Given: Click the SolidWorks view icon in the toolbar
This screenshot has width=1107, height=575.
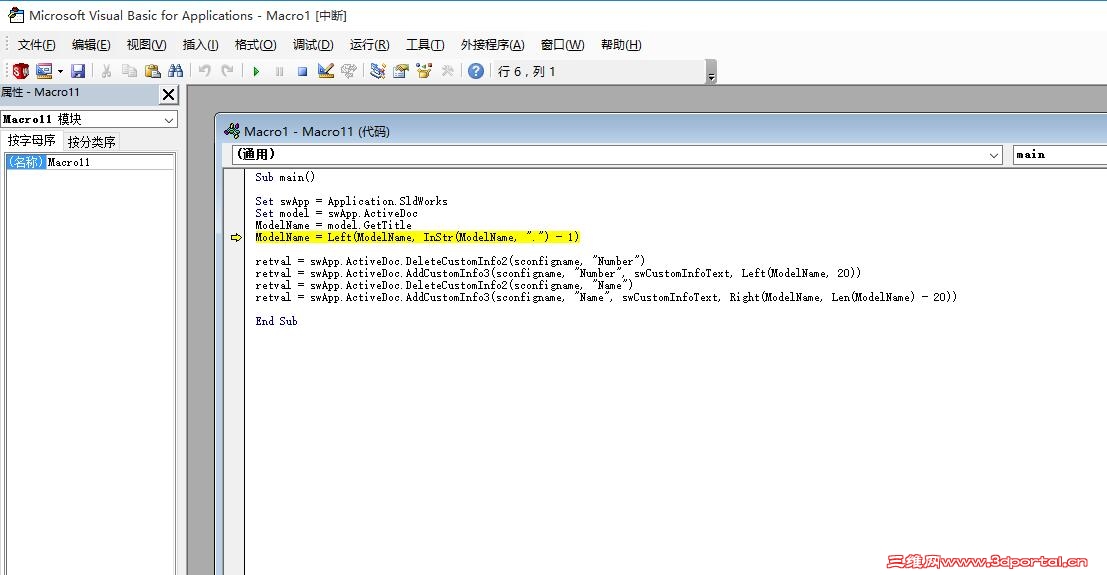Looking at the screenshot, I should pyautogui.click(x=20, y=71).
